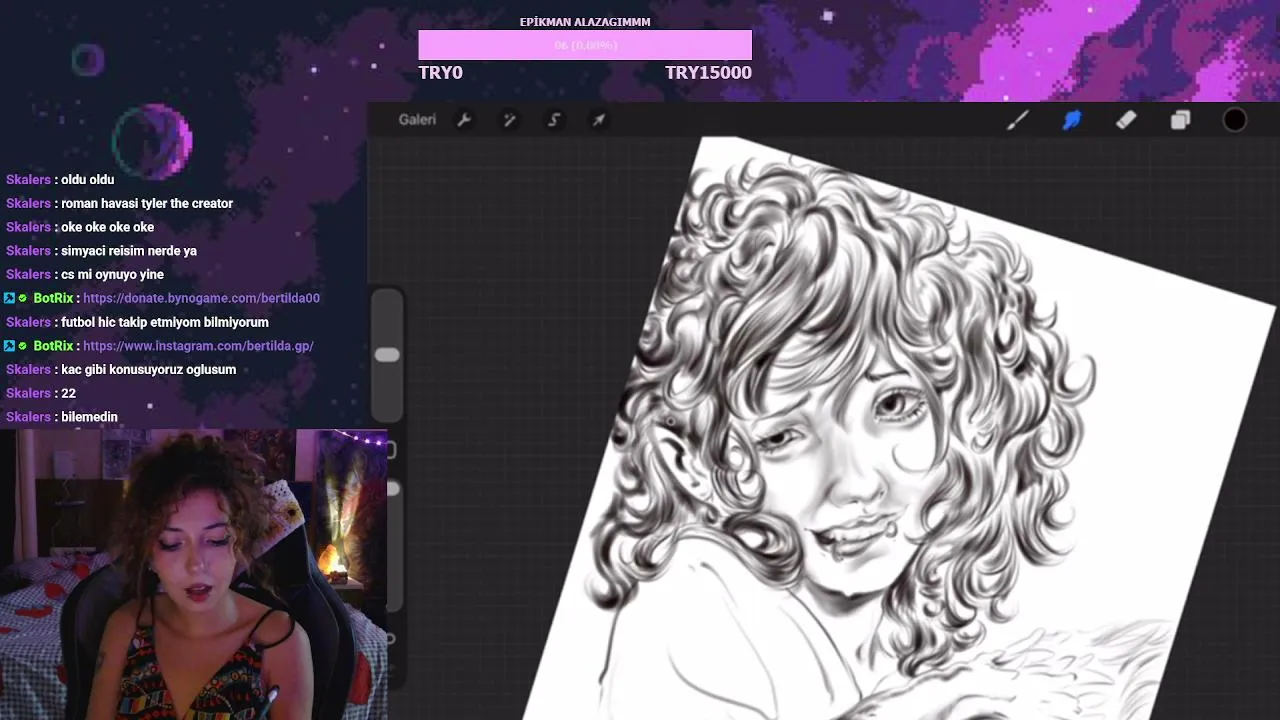Click chat message 'oke oke oke oke'

(x=108, y=228)
